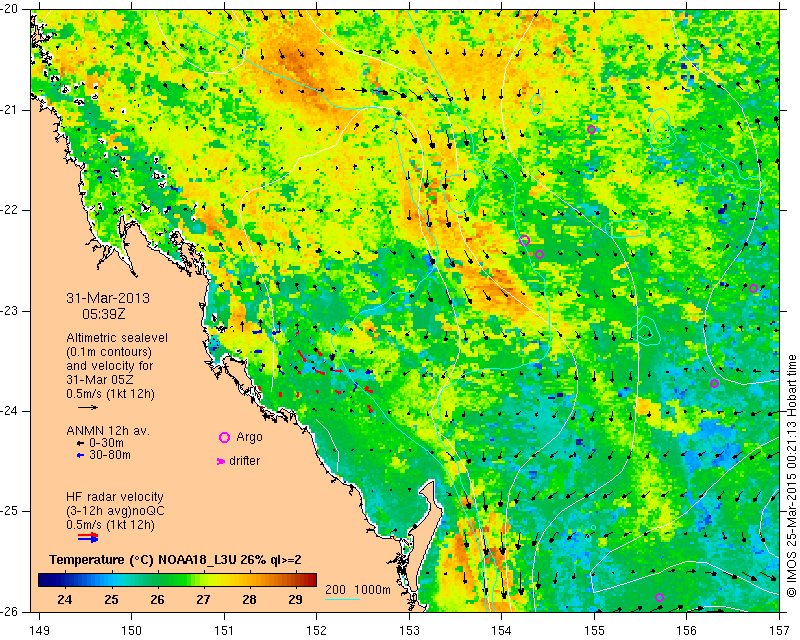Click the 151 longitude axis label
Image resolution: width=800 pixels, height=640 pixels.
coord(224,631)
